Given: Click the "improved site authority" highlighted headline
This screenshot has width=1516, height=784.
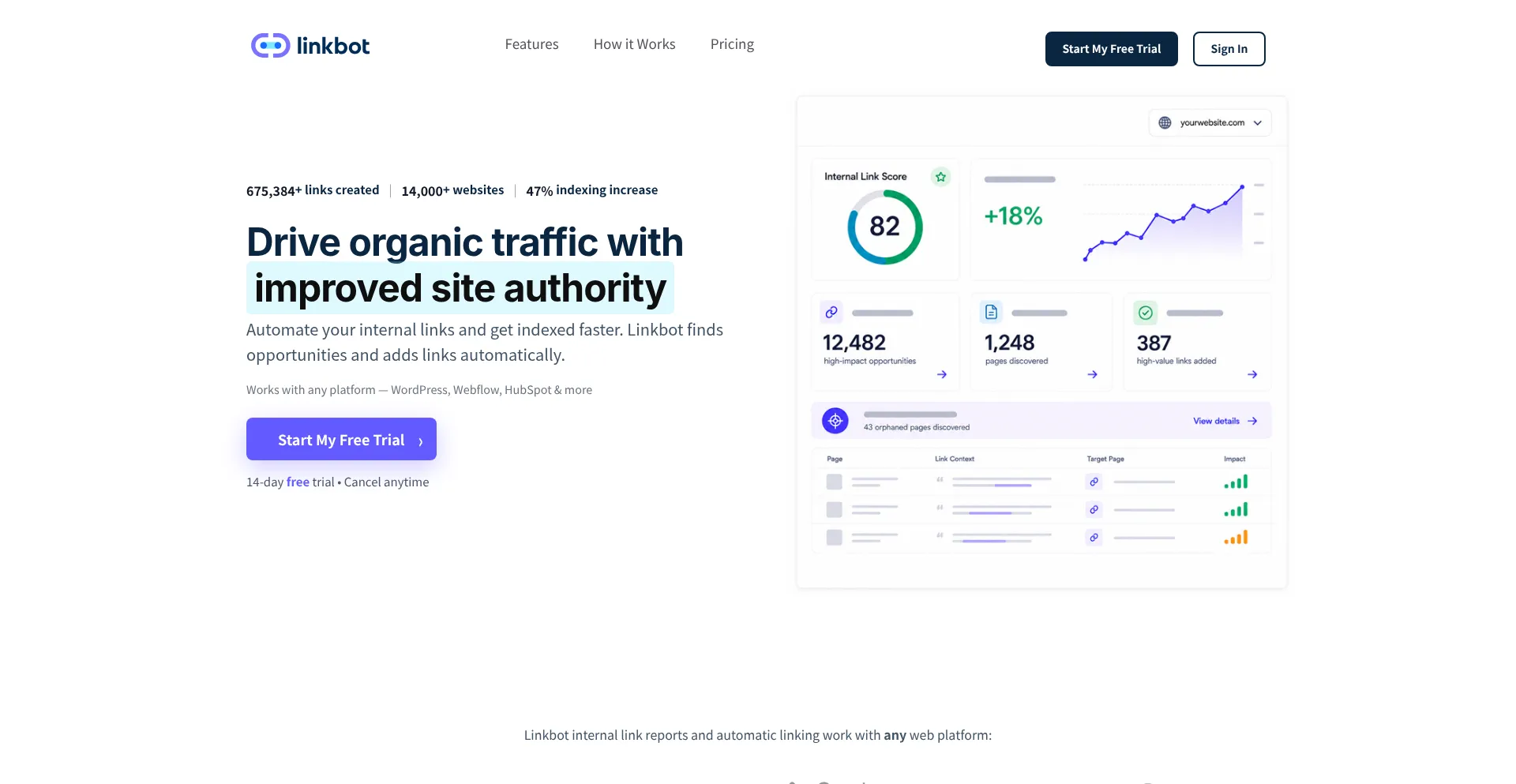Looking at the screenshot, I should pos(460,288).
